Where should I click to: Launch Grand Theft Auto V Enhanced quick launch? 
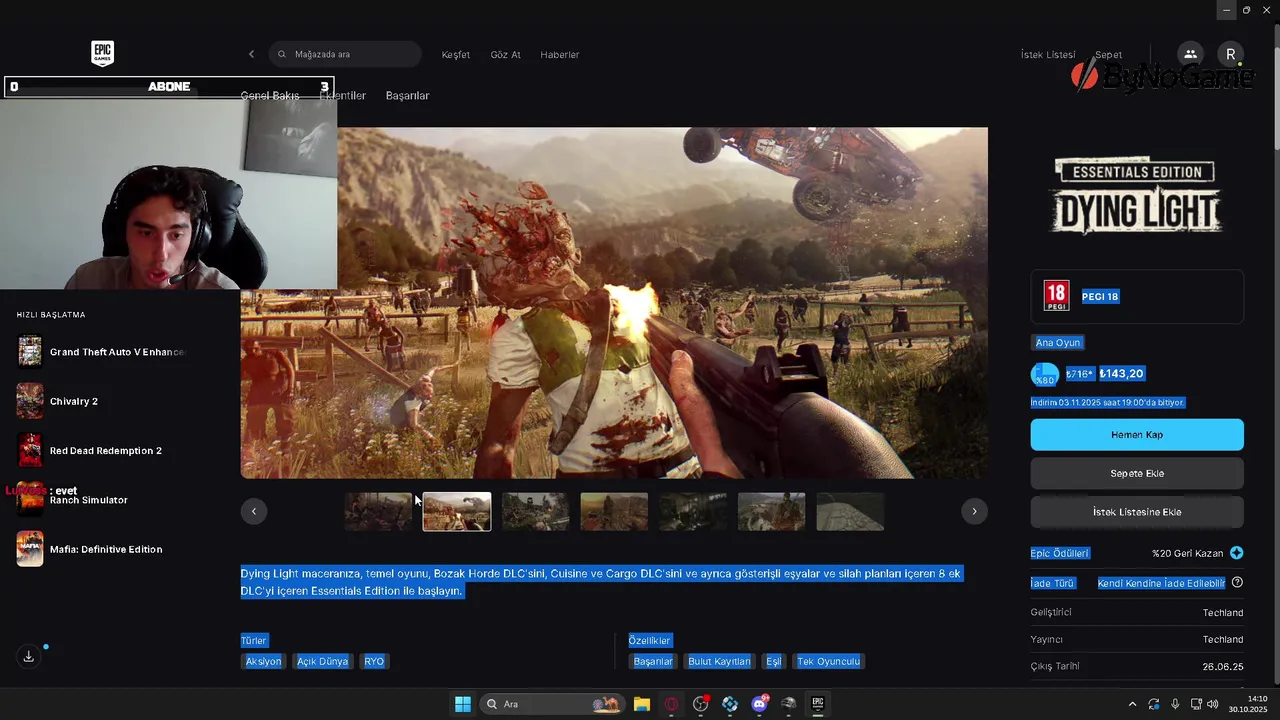100,352
